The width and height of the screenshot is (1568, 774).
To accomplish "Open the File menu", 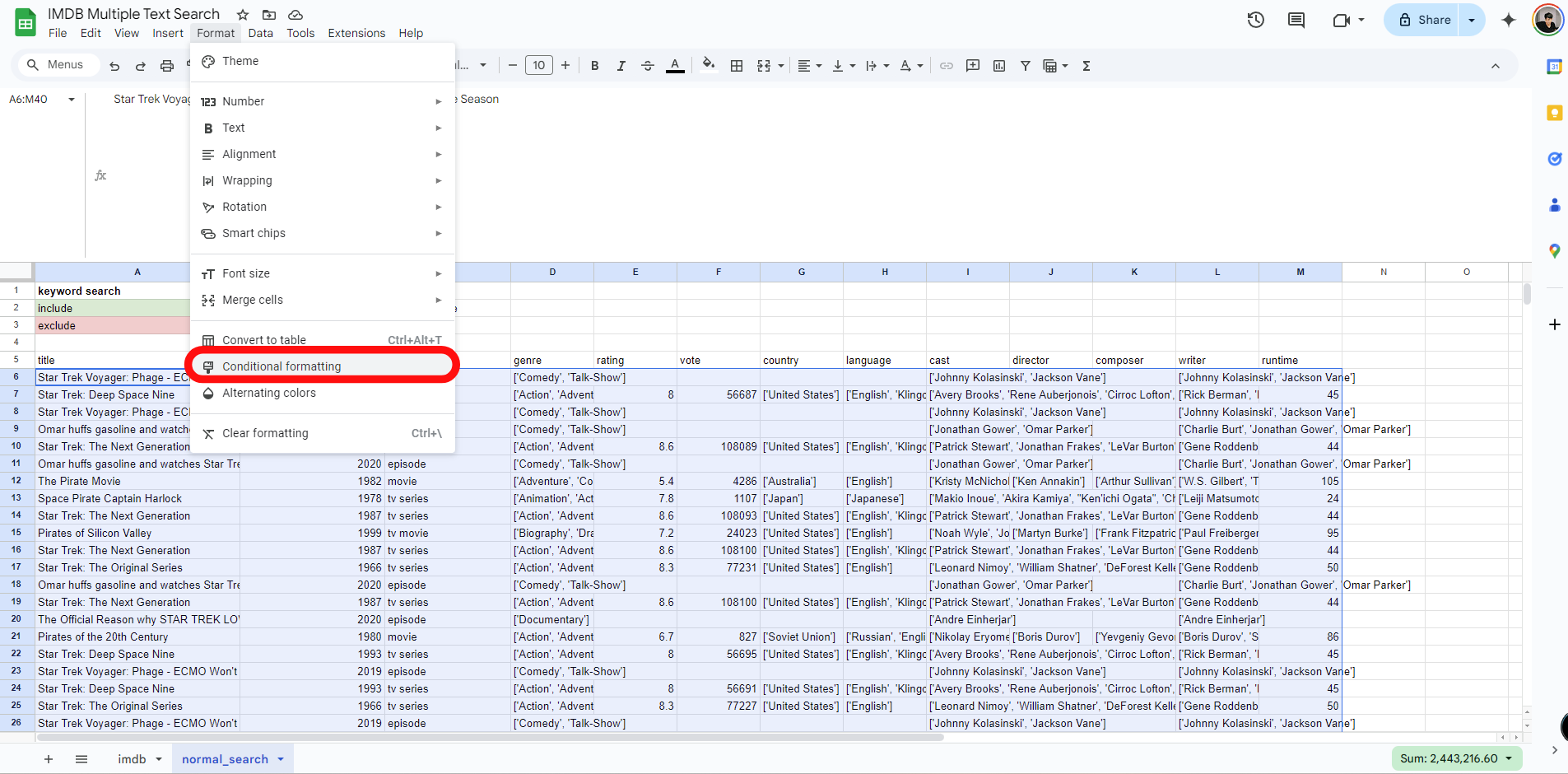I will tap(58, 33).
